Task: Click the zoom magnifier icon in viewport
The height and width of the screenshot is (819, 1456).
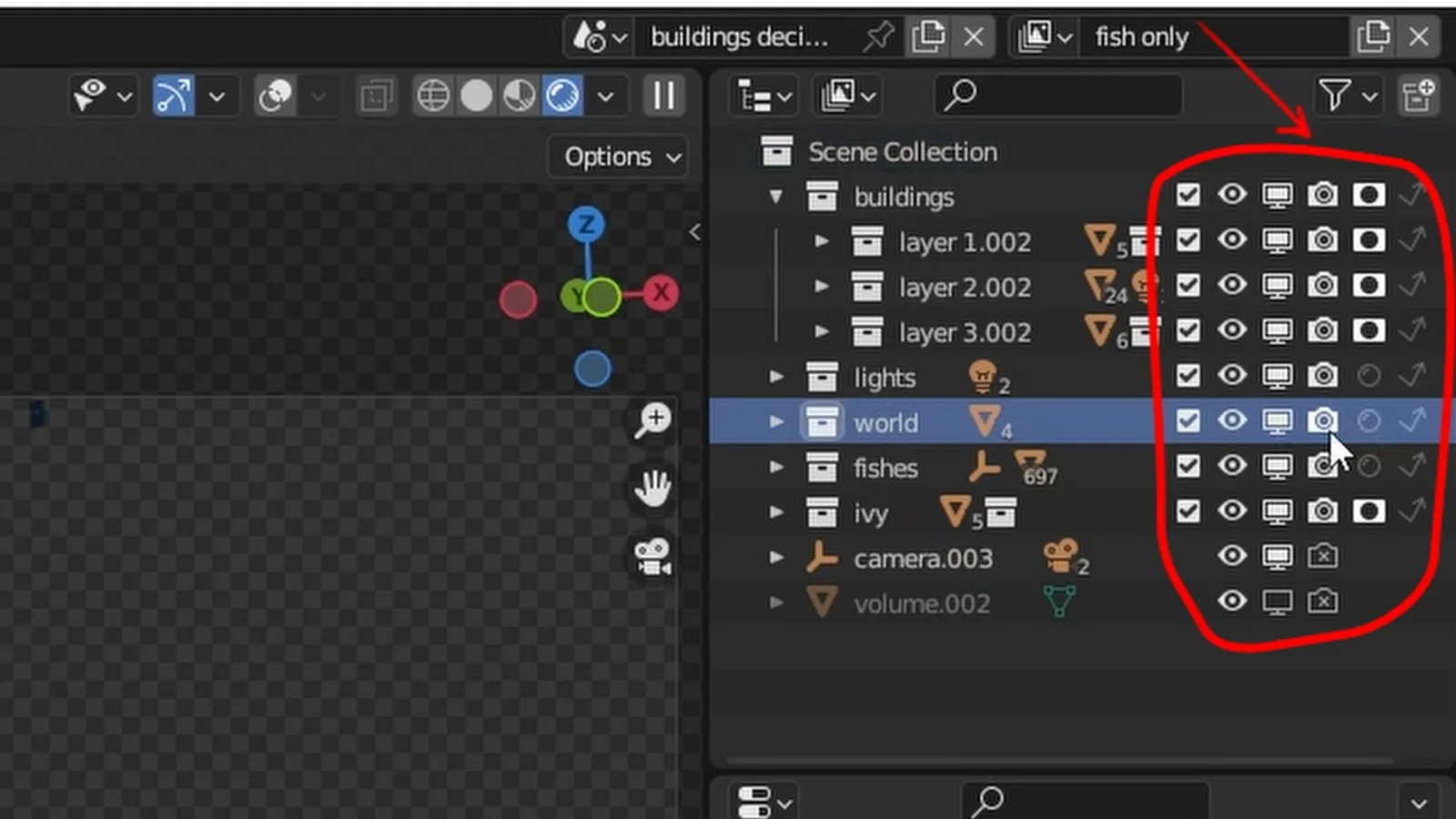Action: pyautogui.click(x=653, y=420)
